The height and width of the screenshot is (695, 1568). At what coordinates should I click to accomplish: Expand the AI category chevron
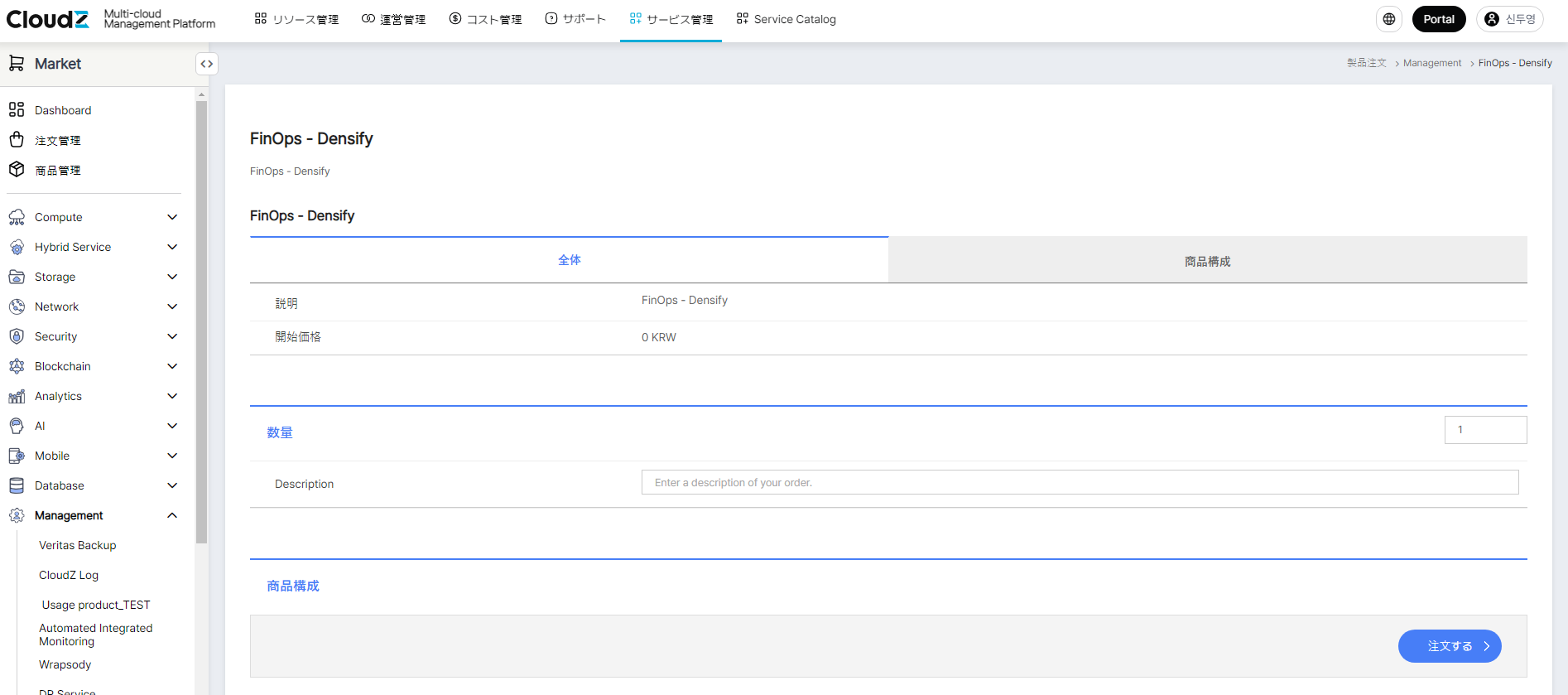tap(172, 426)
